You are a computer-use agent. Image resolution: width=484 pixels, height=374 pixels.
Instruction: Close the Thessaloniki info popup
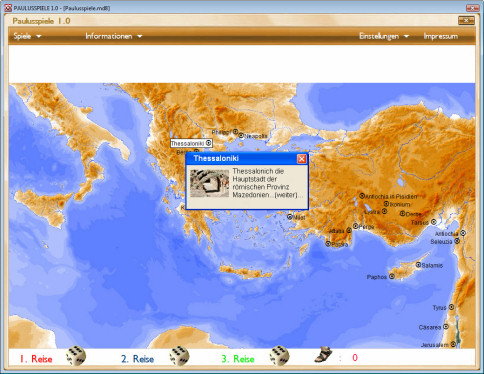point(302,159)
